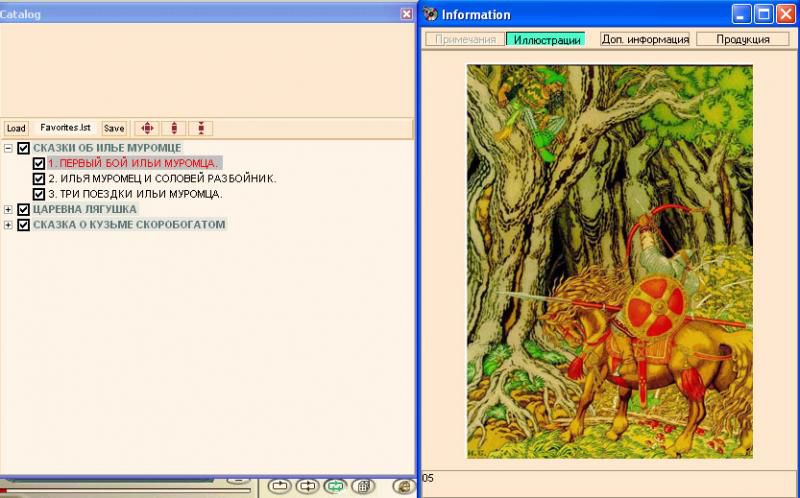This screenshot has width=800, height=498.
Task: Click the green highlighted oval bottom button
Action: [335, 486]
